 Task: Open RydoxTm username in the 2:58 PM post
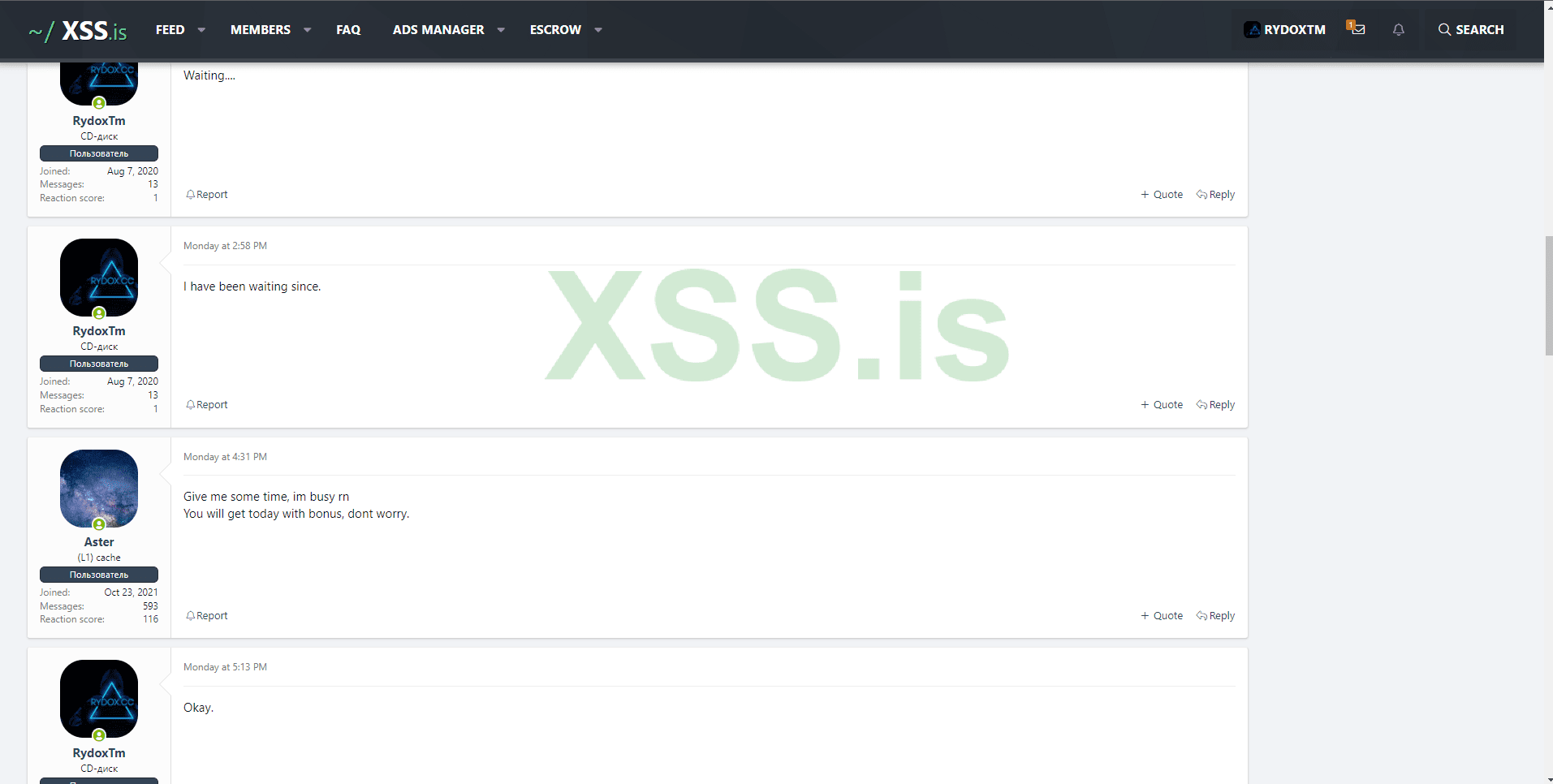[x=99, y=331]
